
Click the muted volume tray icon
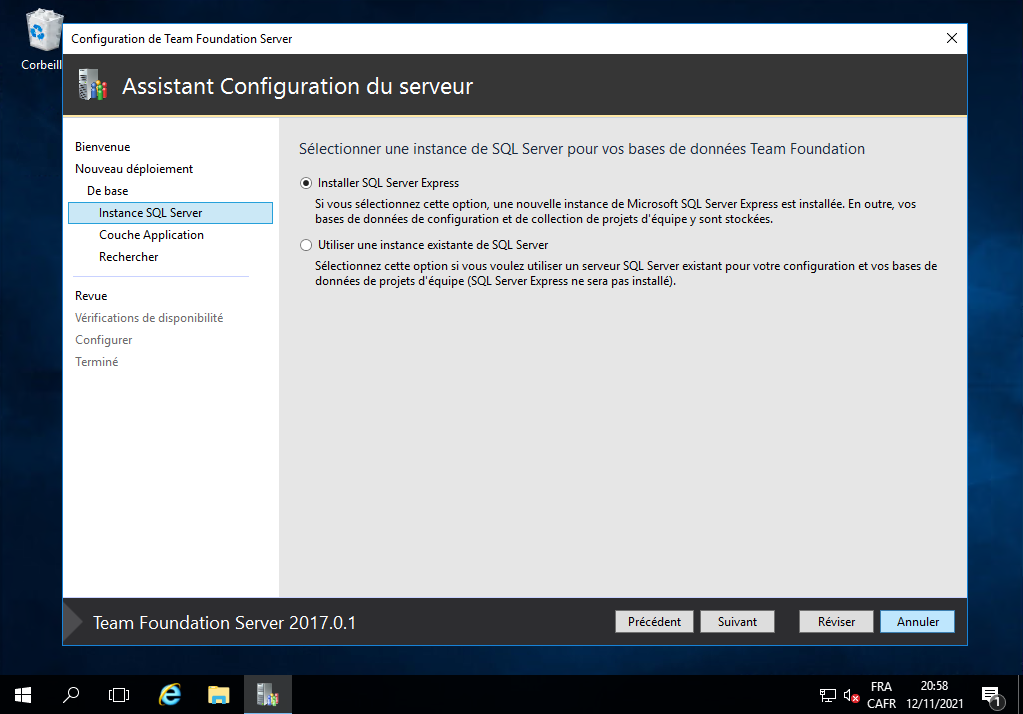click(x=851, y=695)
